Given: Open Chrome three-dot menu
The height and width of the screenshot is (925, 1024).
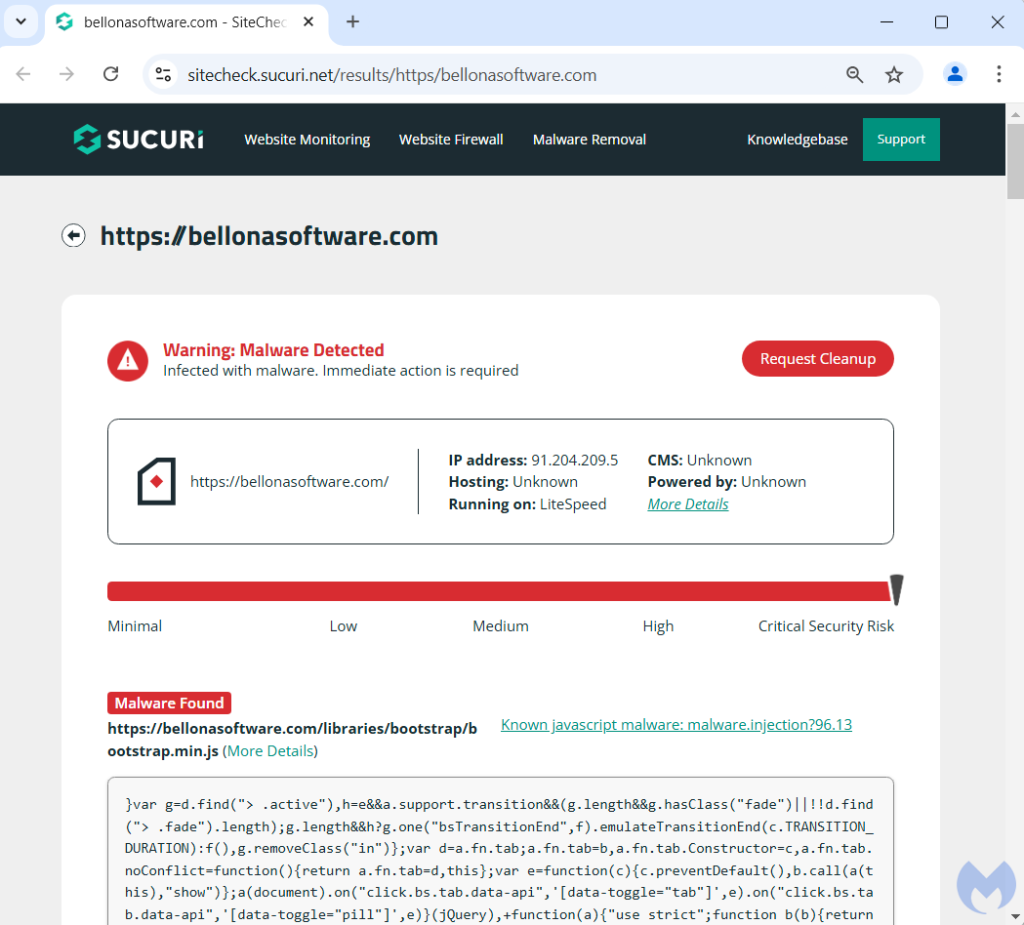Looking at the screenshot, I should (x=998, y=75).
